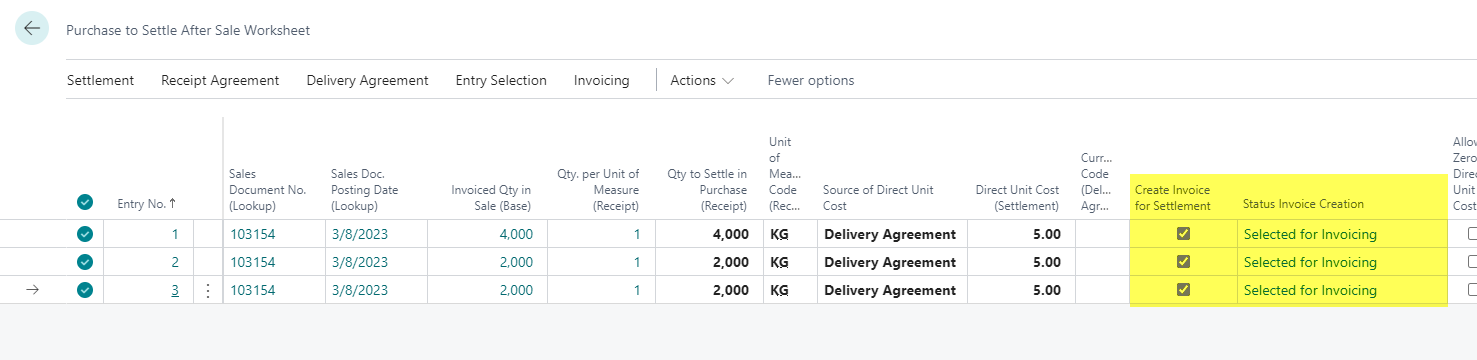Select row 2 using its check circle
The image size is (1477, 360).
click(85, 262)
